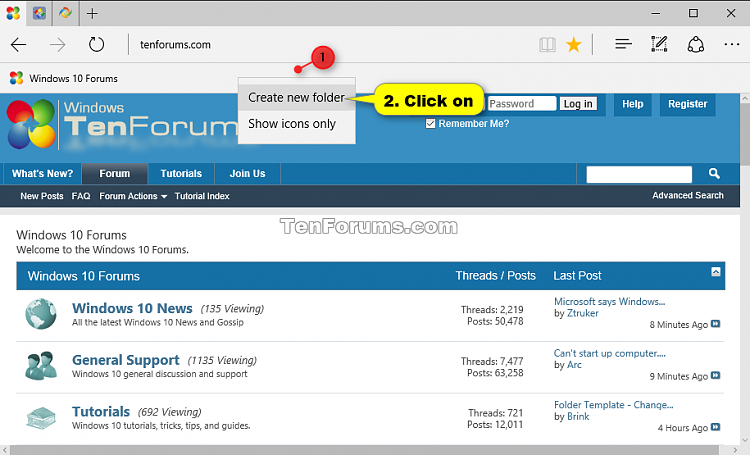This screenshot has height=455, width=750.
Task: Open Windows 10 Forums category header link
Action: [x=84, y=276]
